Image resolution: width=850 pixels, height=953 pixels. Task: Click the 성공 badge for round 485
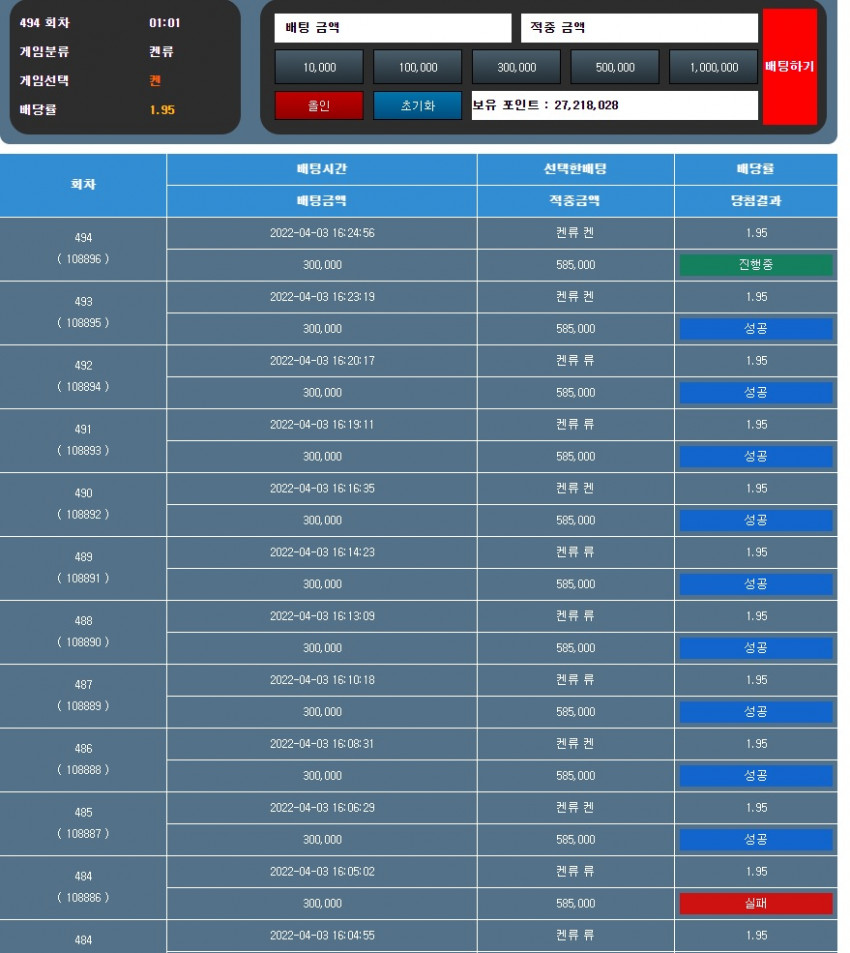tap(756, 839)
